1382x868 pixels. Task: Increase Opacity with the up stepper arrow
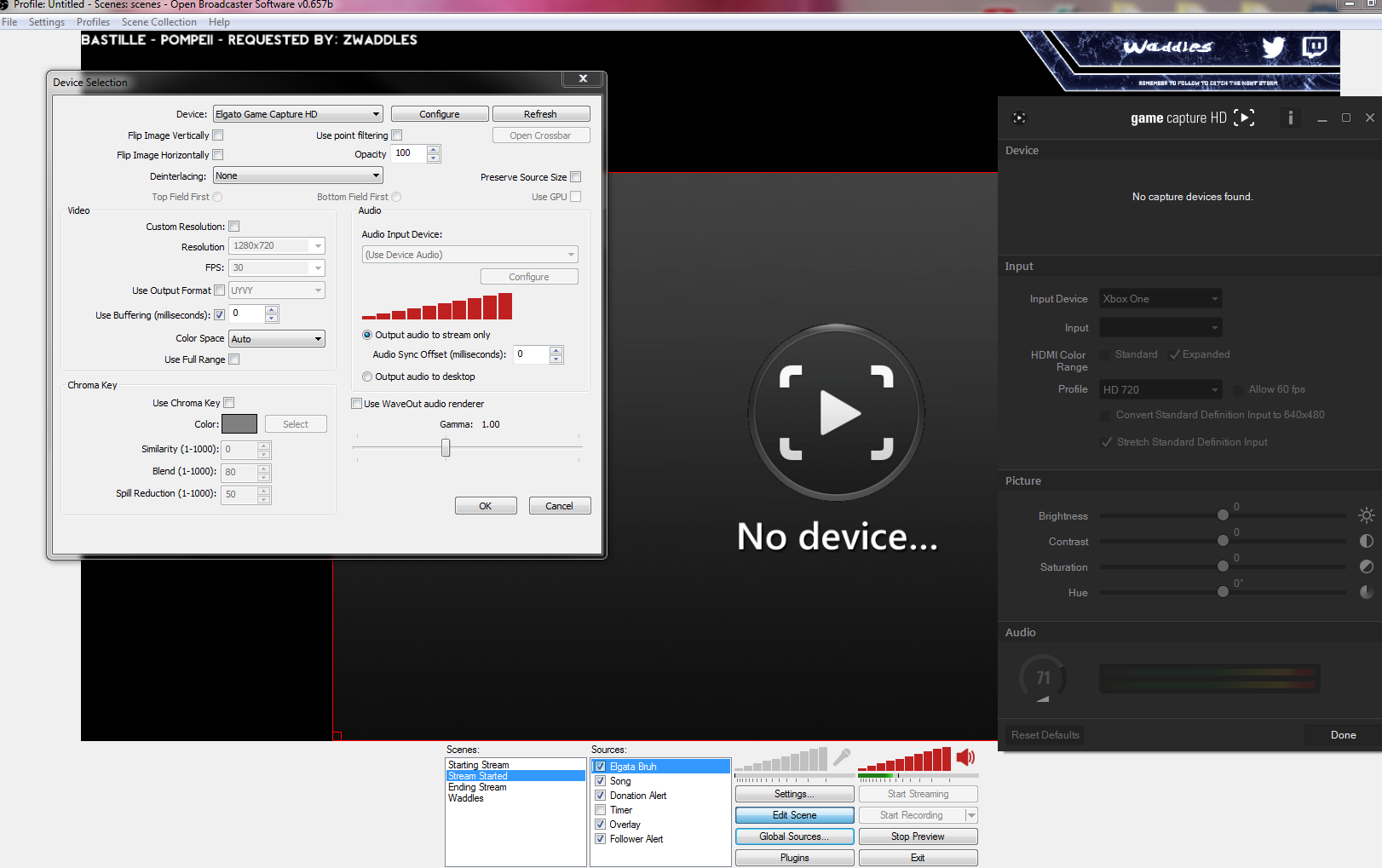click(434, 150)
